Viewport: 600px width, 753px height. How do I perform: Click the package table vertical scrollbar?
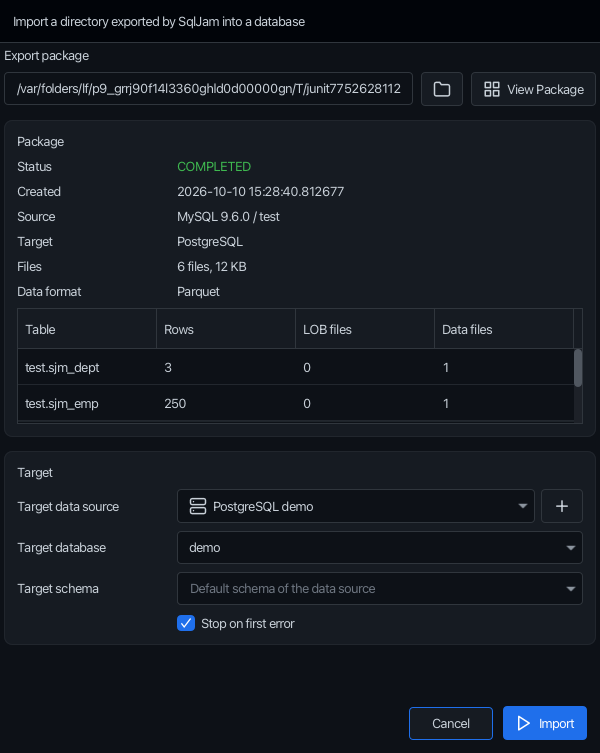(x=578, y=368)
